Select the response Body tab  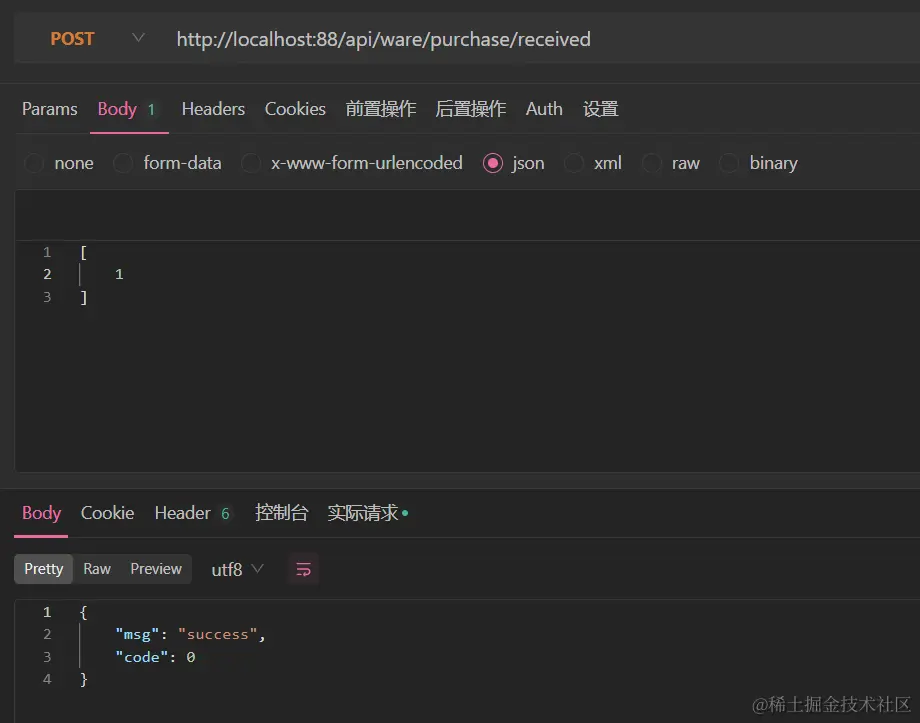pyautogui.click(x=41, y=513)
